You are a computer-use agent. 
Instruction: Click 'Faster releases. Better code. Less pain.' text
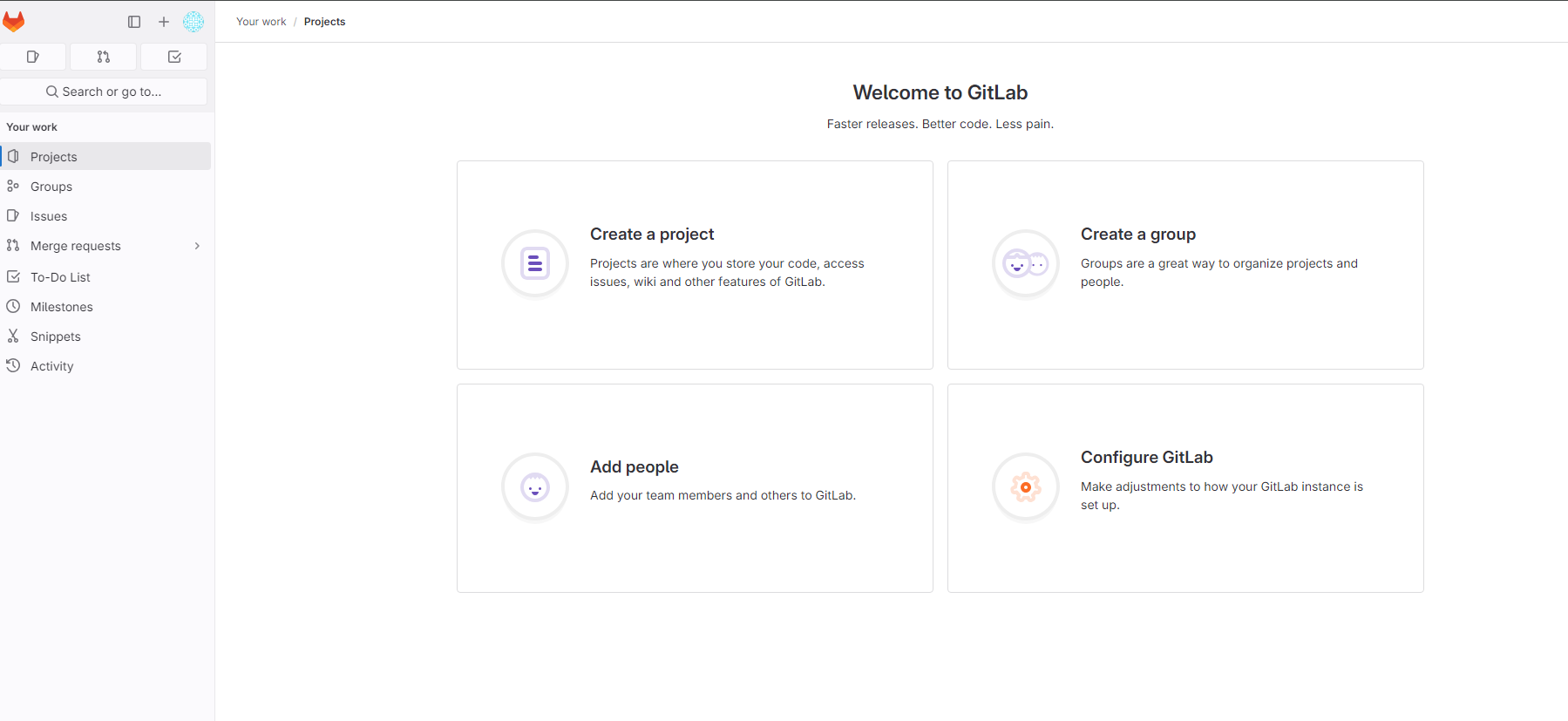click(940, 124)
